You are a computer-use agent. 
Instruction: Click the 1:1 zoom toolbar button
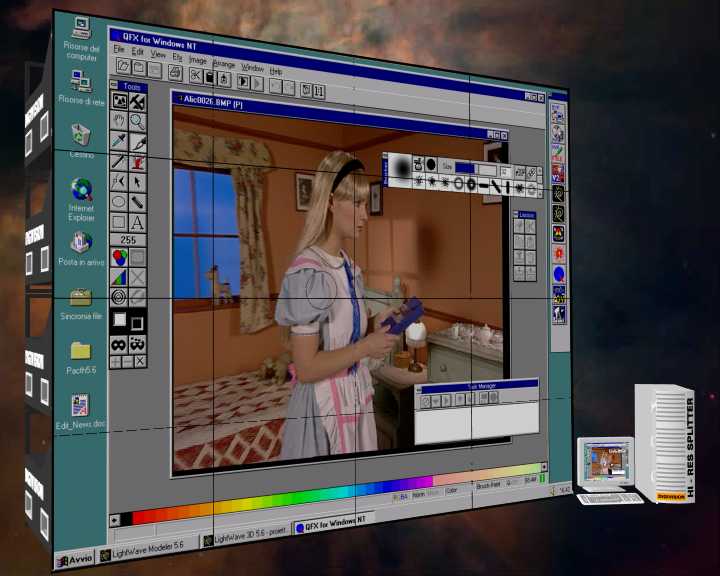tap(319, 91)
